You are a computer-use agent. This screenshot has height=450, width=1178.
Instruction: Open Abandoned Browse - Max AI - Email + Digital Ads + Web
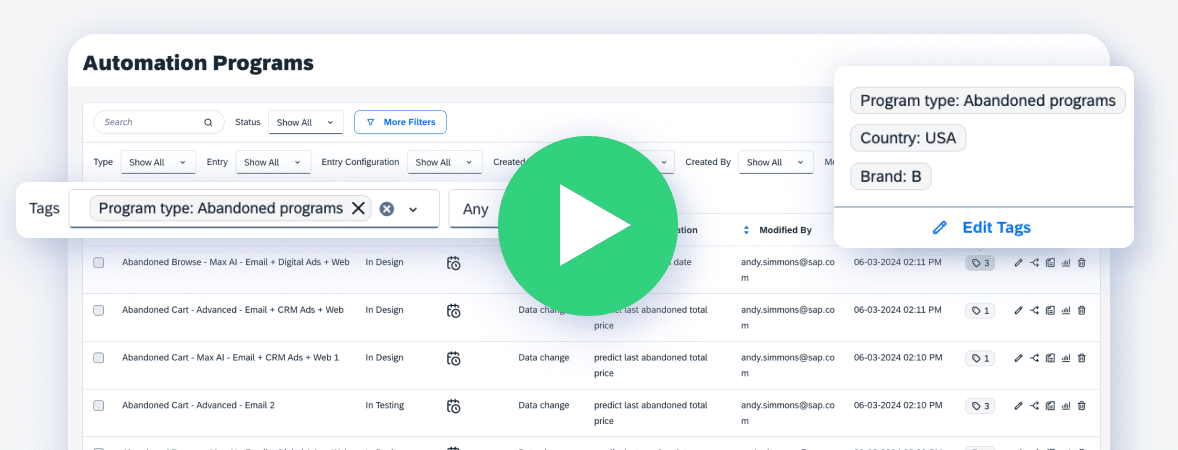[236, 262]
